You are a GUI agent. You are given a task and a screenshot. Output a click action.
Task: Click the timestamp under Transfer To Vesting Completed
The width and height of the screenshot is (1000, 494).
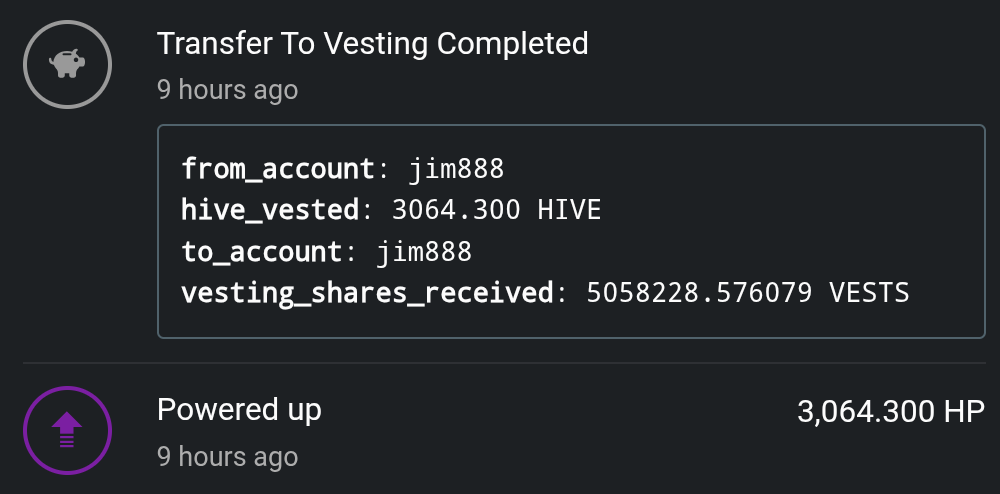pyautogui.click(x=227, y=90)
